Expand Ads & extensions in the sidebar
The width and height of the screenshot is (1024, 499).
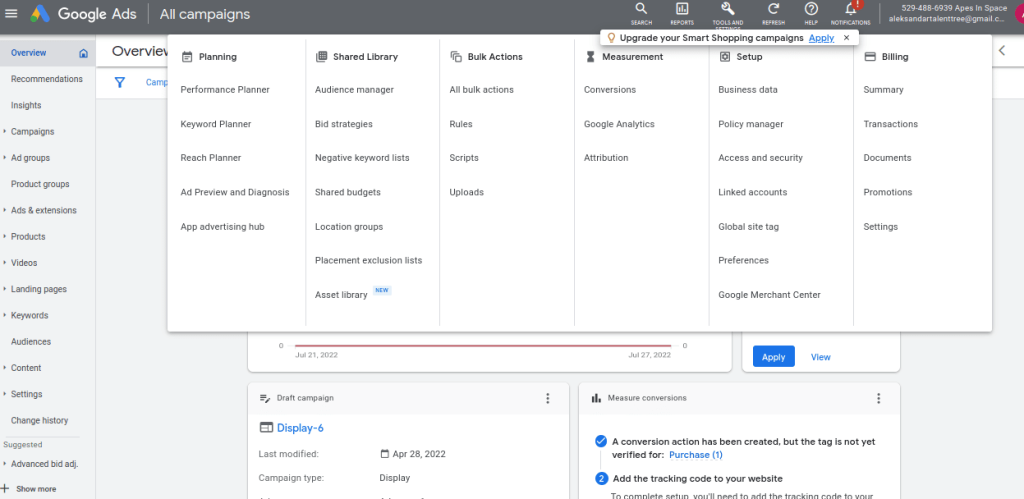(x=5, y=210)
